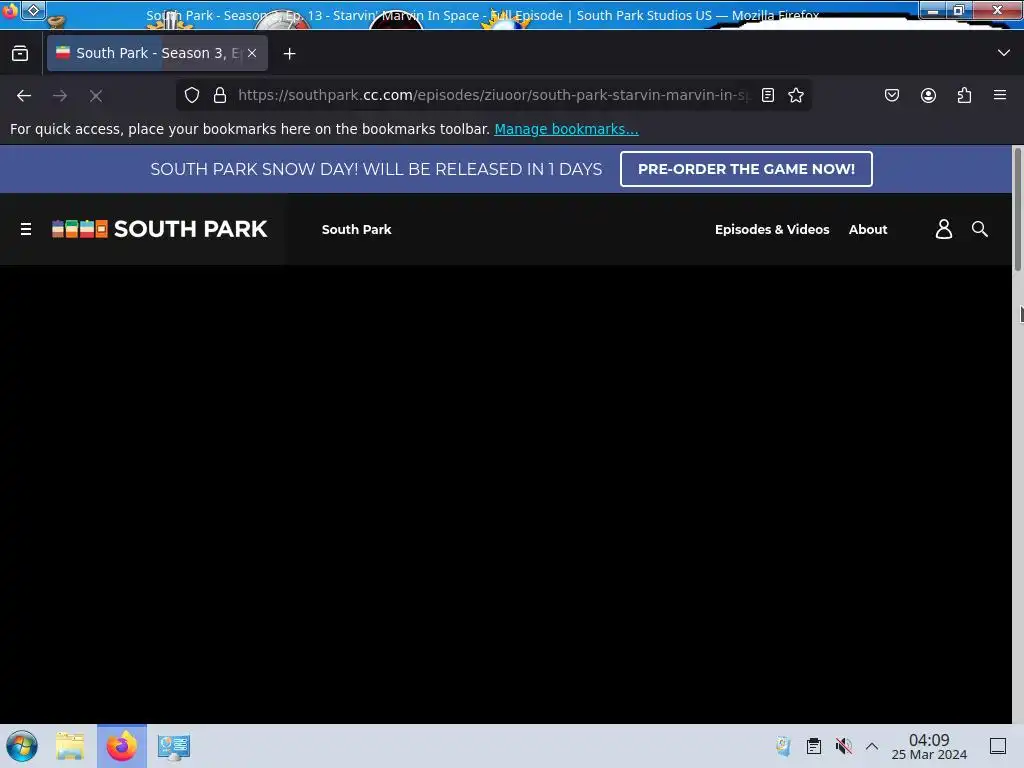Viewport: 1024px width, 768px height.
Task: Open the tracking protection shield icon
Action: click(192, 95)
